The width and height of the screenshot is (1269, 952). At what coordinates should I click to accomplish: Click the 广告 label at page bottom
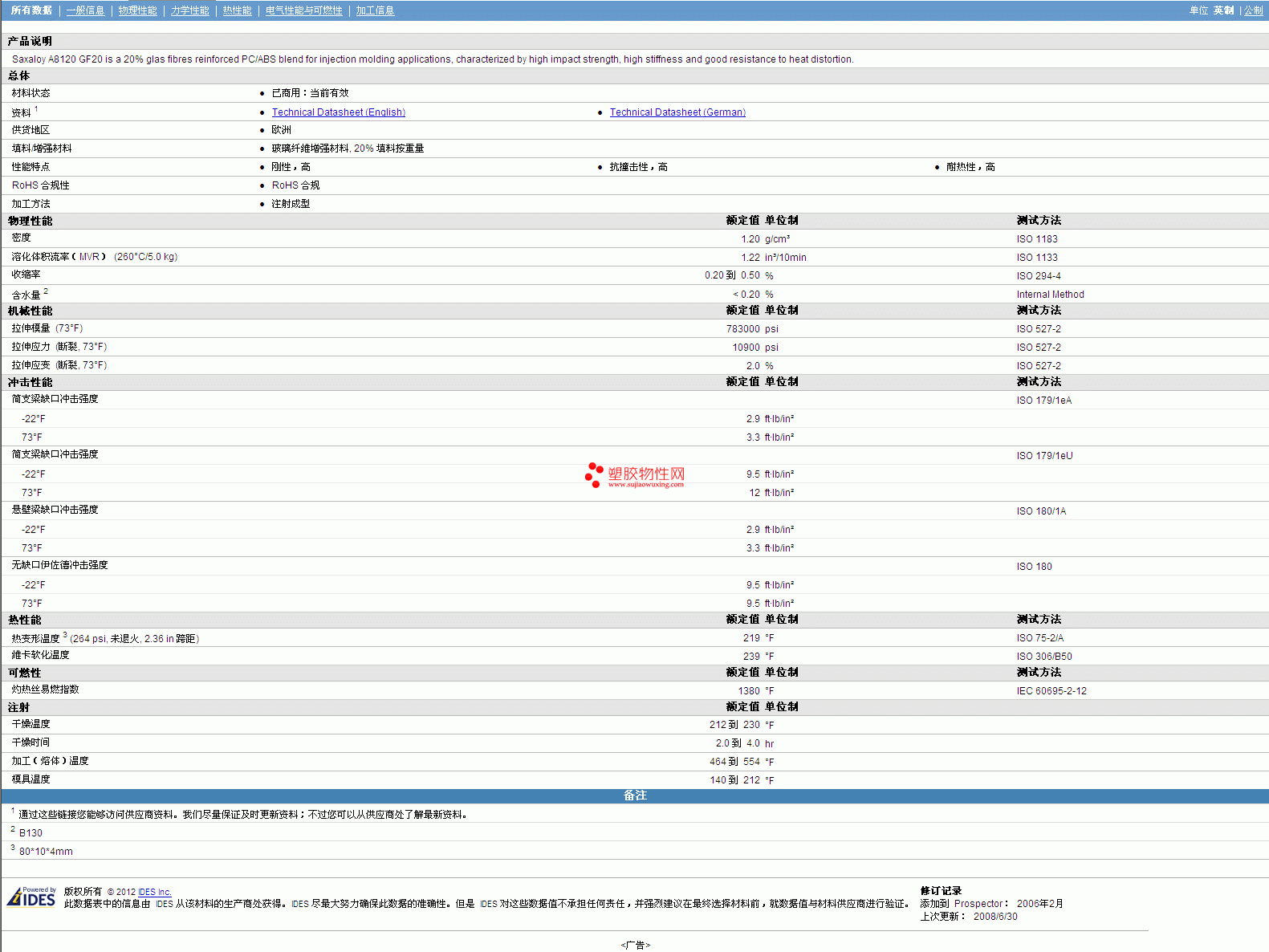pos(635,945)
